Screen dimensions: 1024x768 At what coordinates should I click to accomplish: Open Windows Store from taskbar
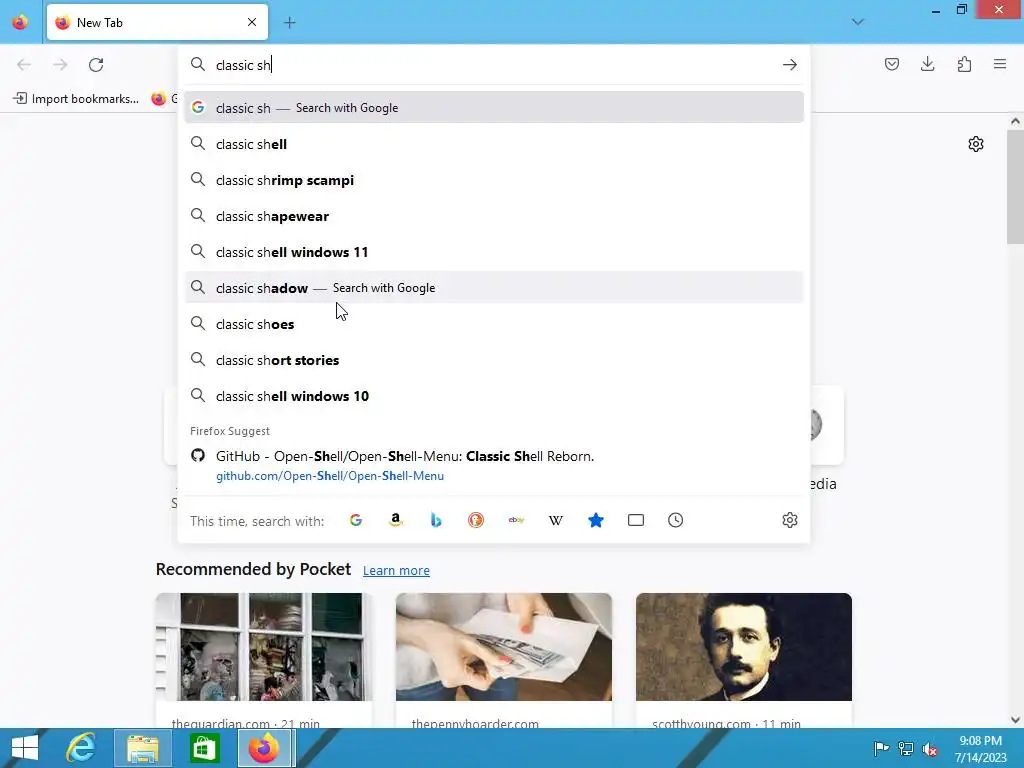[204, 748]
